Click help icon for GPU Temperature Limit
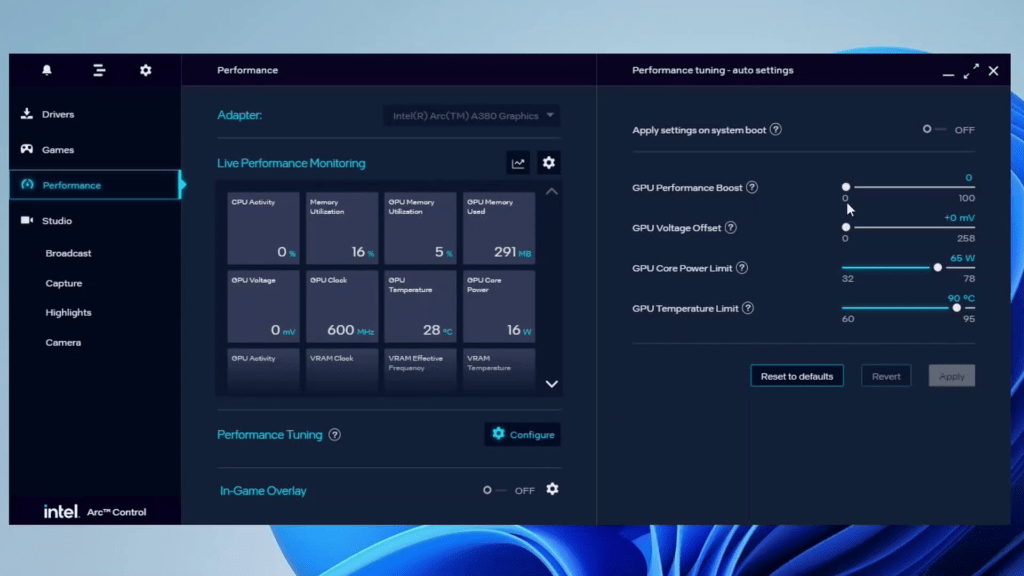This screenshot has width=1024, height=576. [x=748, y=308]
